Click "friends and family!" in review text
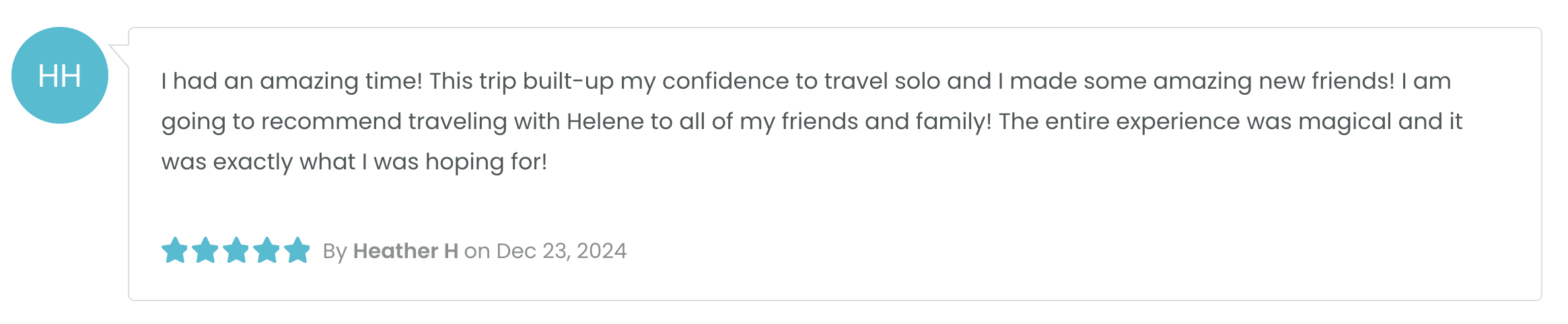Viewport: 1568px width, 324px height. 886,122
